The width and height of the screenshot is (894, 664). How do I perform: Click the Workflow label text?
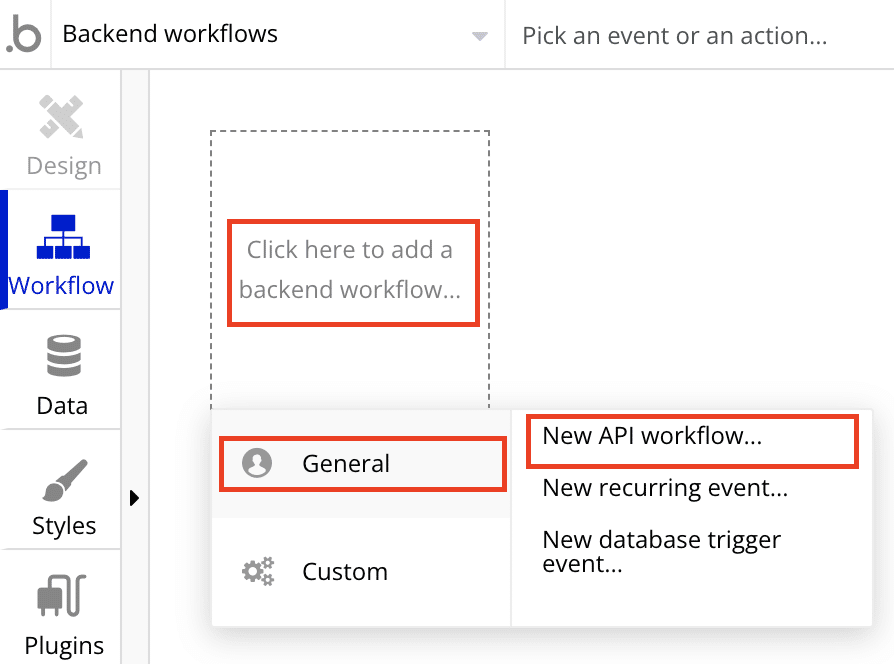pyautogui.click(x=61, y=285)
